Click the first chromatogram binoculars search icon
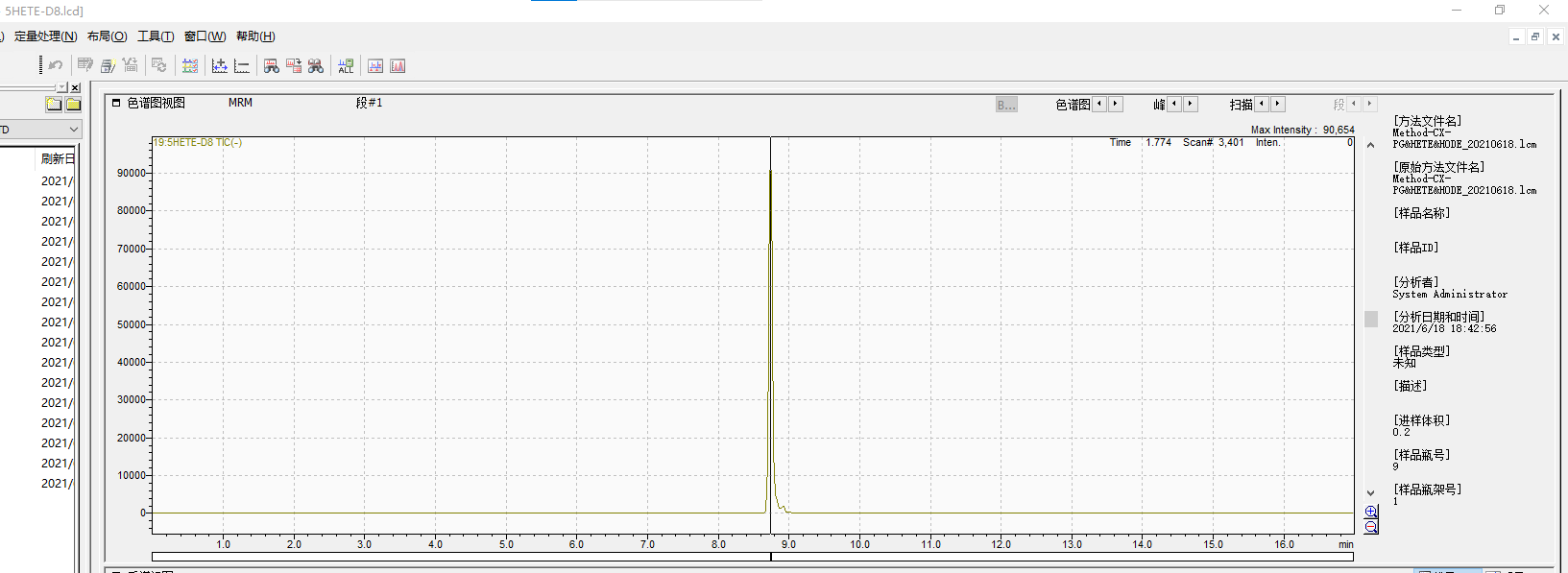This screenshot has width=1568, height=573. [272, 65]
